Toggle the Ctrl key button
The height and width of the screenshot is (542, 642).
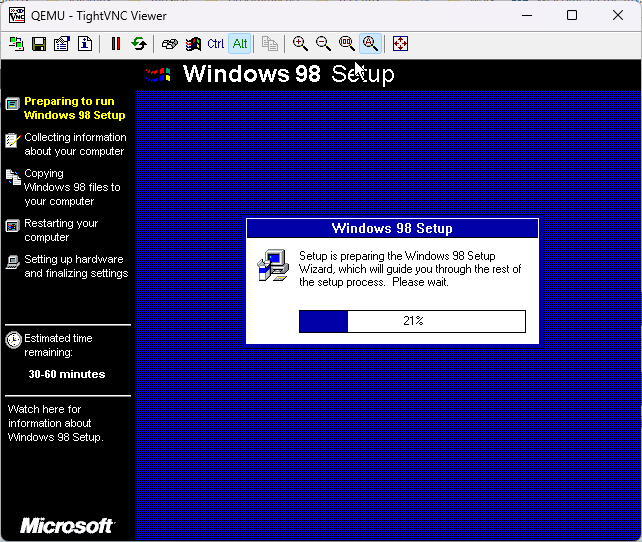coord(216,44)
